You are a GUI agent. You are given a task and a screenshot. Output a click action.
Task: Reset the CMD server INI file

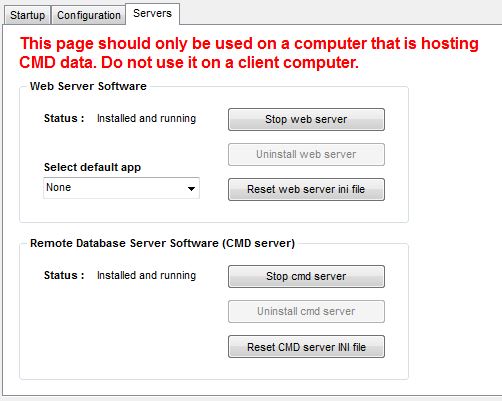[x=306, y=347]
